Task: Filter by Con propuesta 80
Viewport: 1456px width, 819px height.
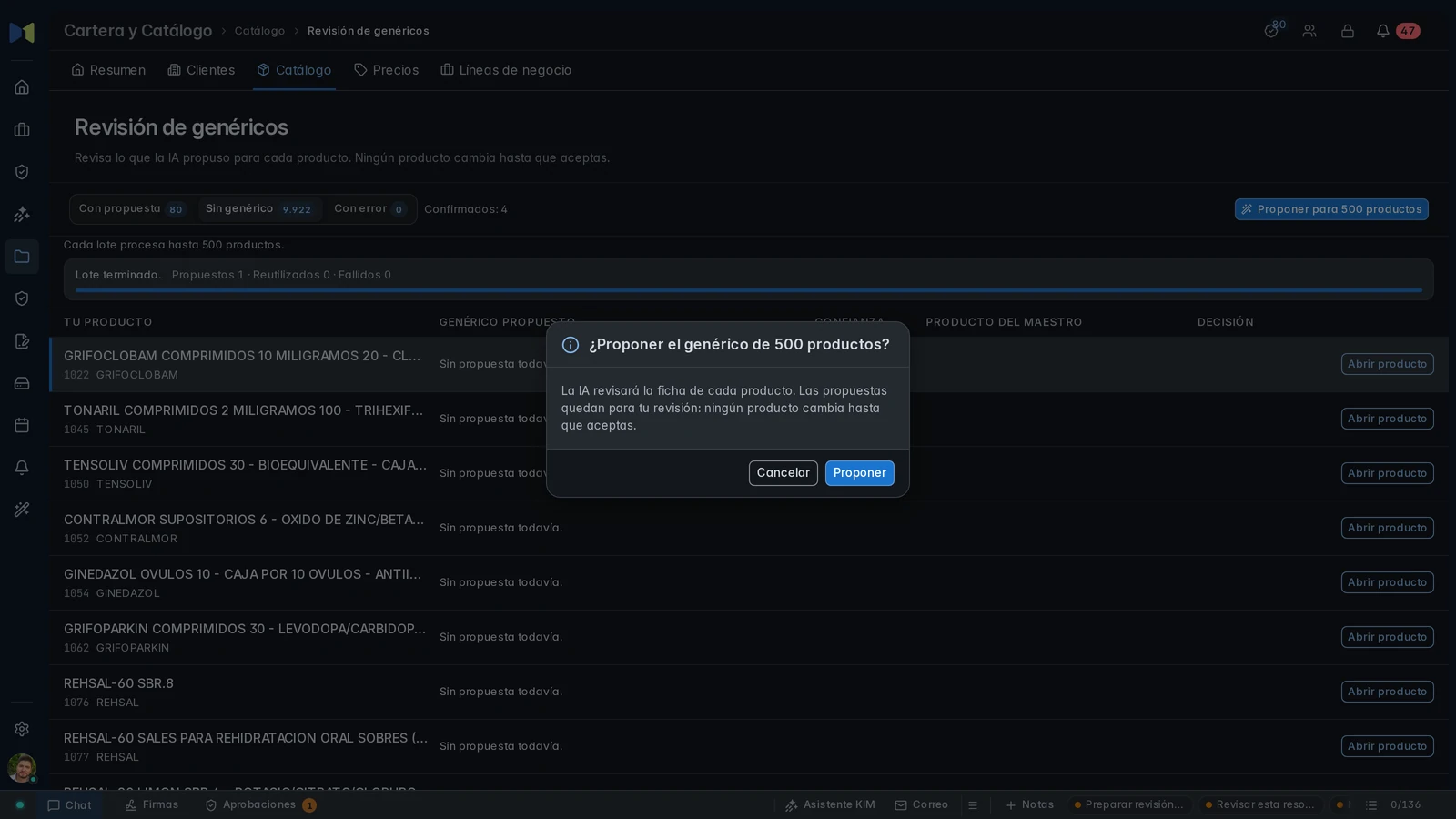Action: 132,209
